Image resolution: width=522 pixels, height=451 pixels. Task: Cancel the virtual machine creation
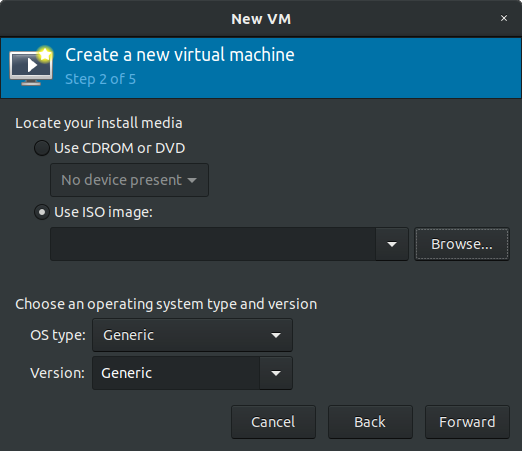click(x=273, y=422)
